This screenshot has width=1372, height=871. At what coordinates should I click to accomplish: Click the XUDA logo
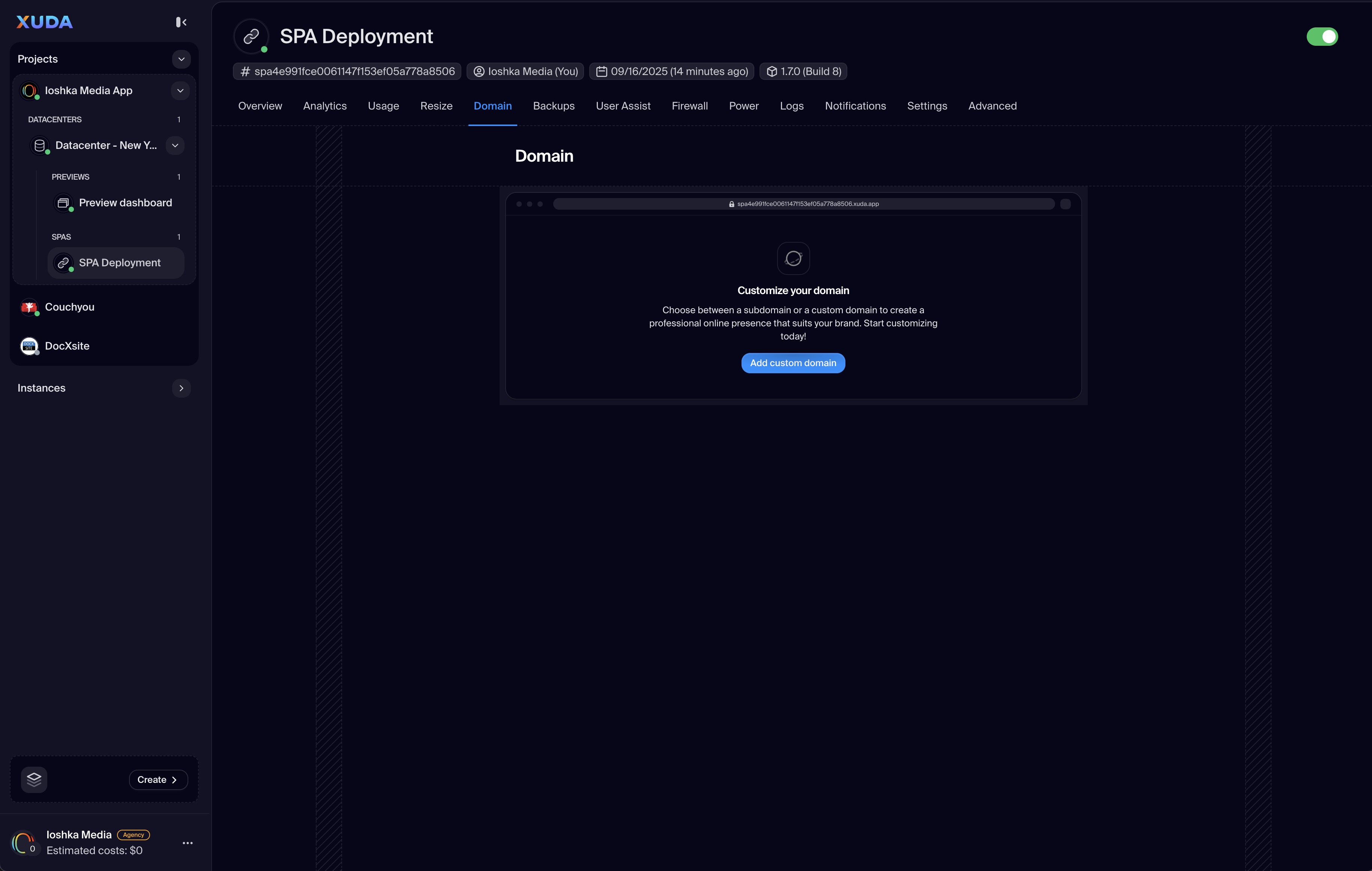[x=44, y=22]
